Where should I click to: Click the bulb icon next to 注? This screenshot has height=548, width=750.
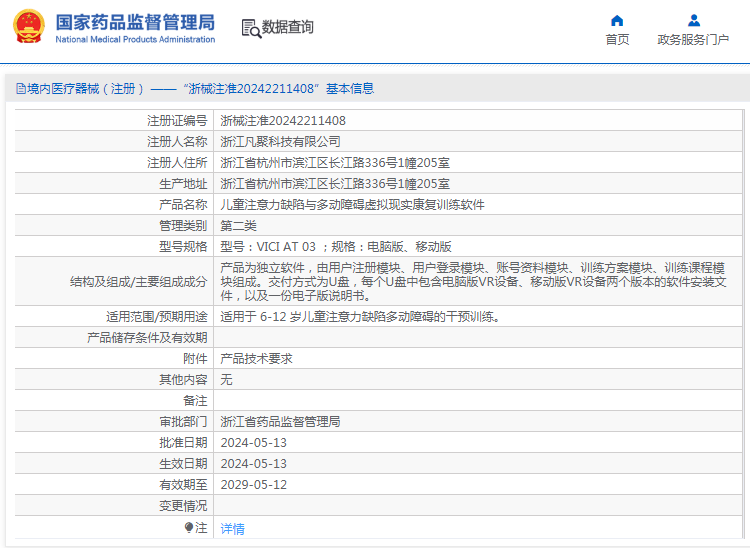coord(189,527)
